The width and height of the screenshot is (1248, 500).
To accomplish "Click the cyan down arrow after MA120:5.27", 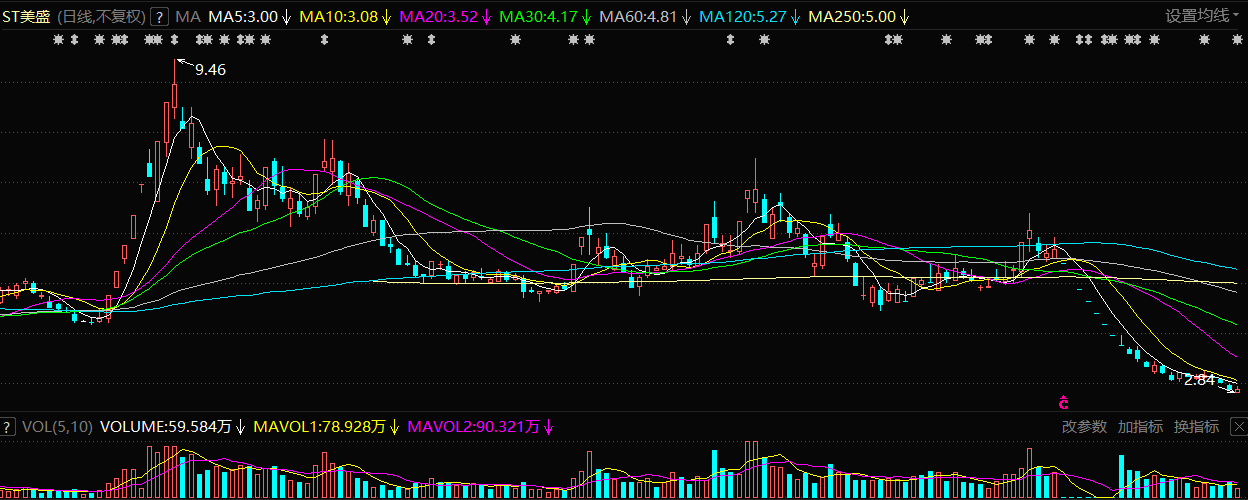I will tap(794, 17).
